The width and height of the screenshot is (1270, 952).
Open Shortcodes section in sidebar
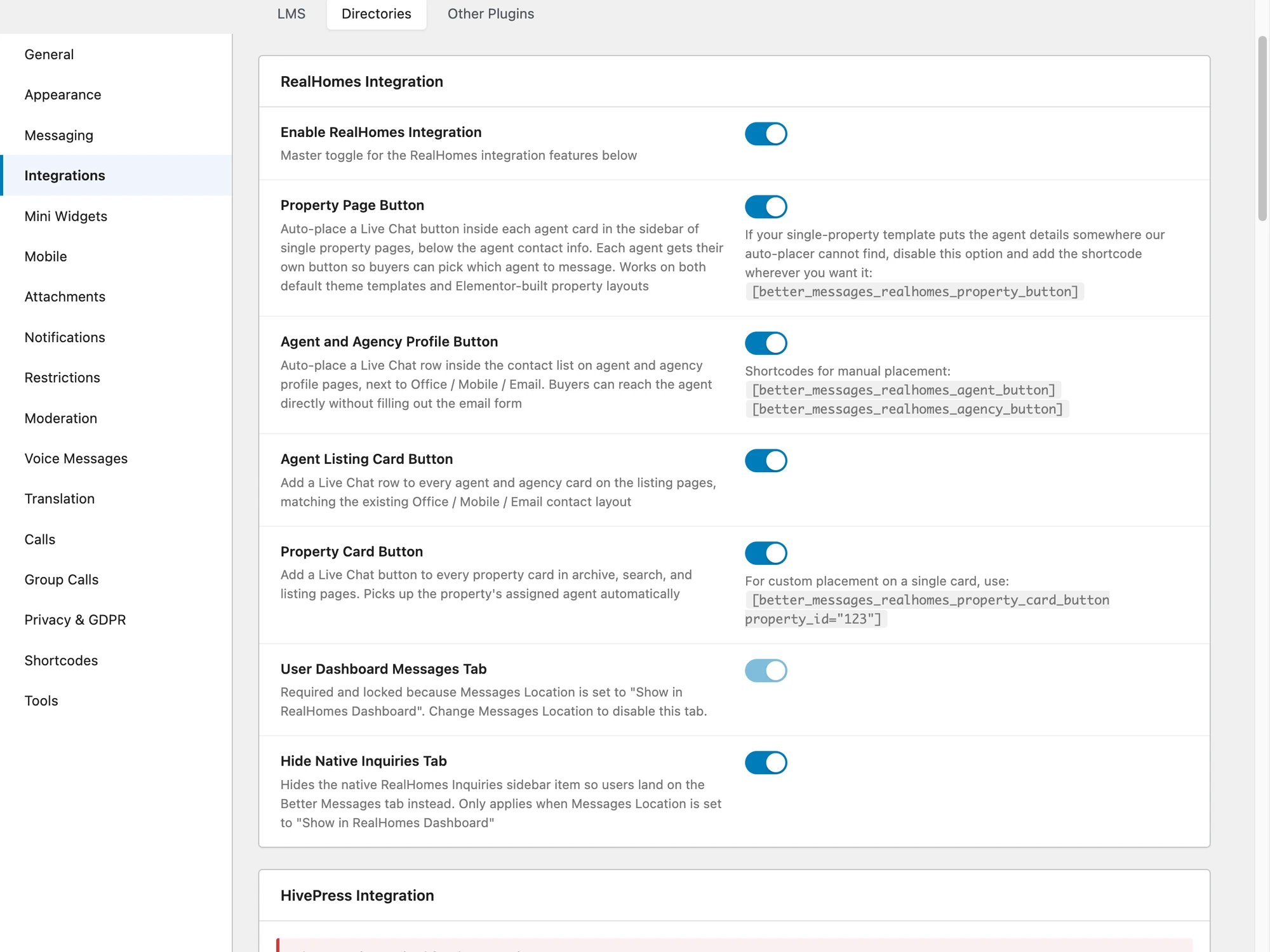click(x=116, y=661)
